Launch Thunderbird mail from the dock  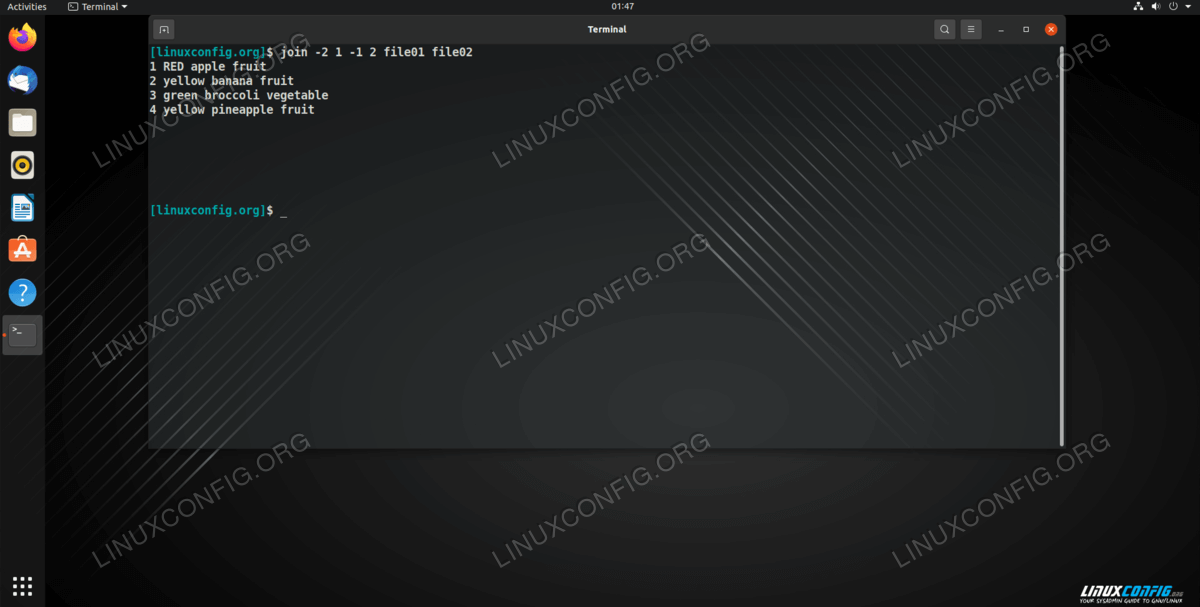(x=22, y=80)
